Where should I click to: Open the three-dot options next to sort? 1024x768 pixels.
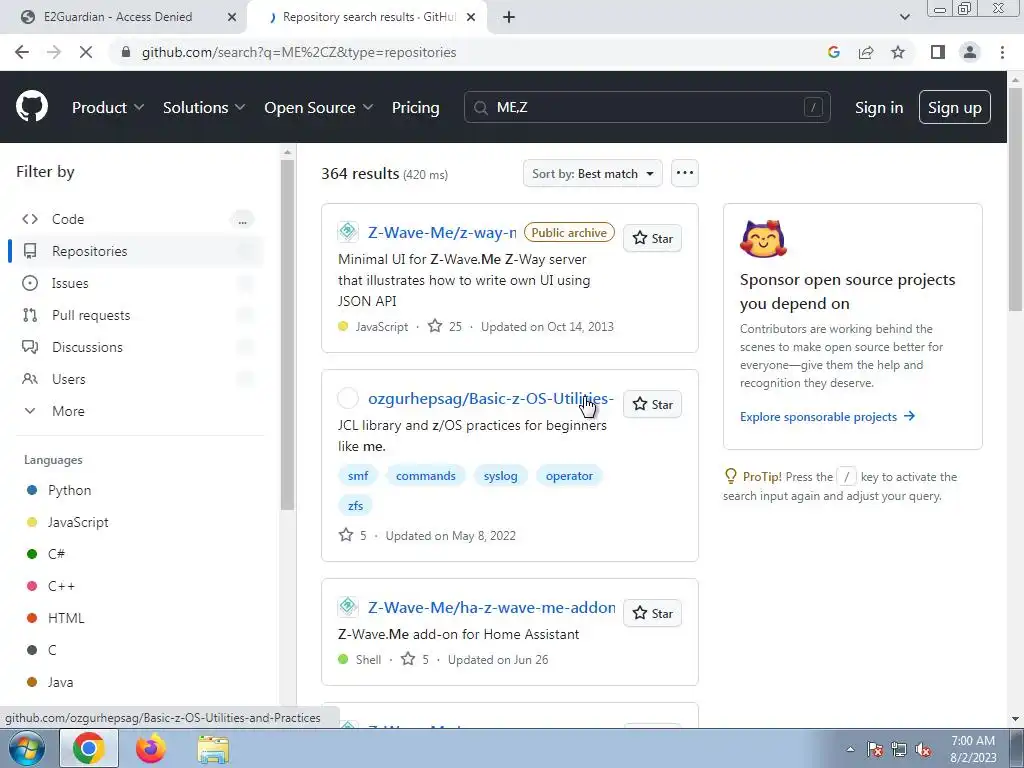tap(684, 173)
